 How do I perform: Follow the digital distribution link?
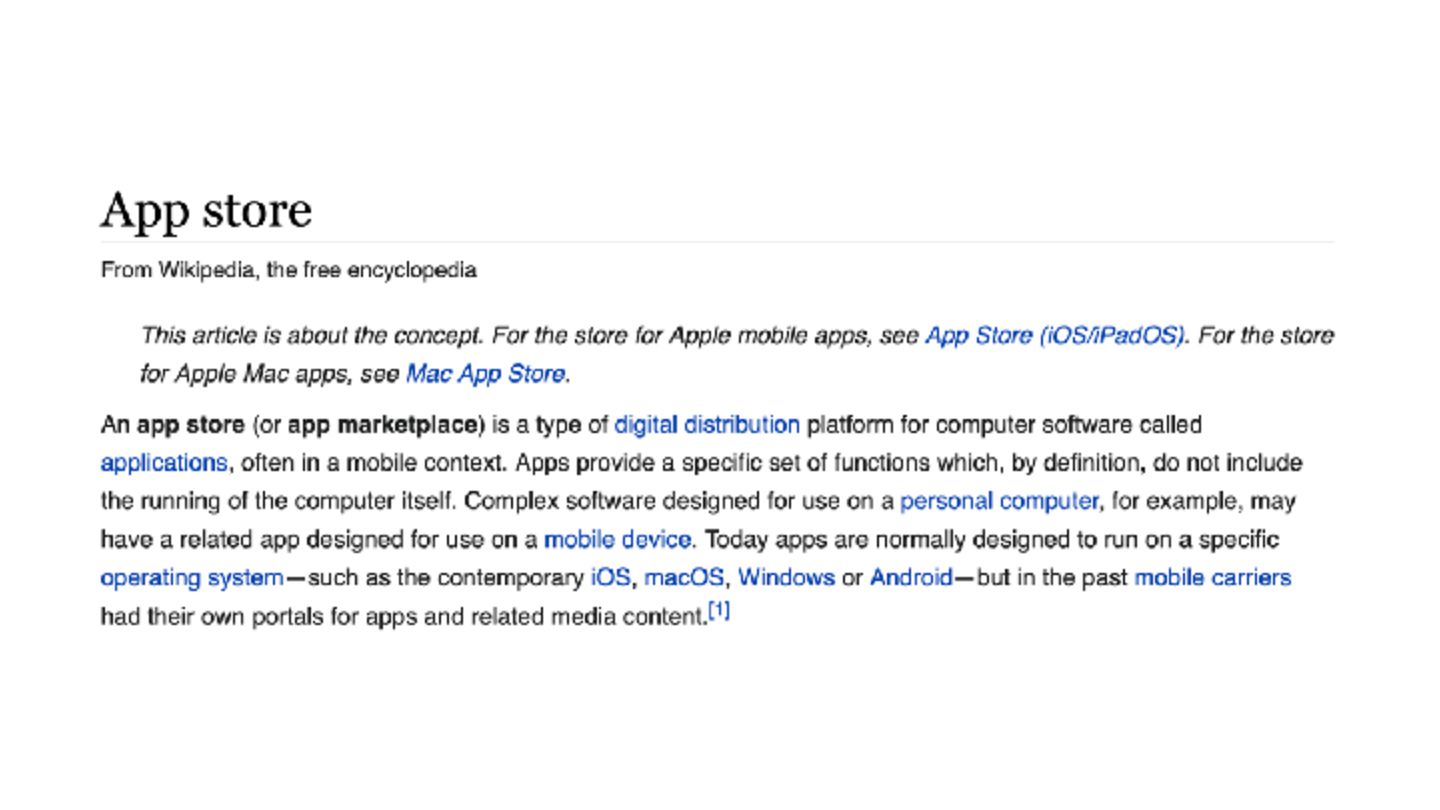[x=707, y=425]
